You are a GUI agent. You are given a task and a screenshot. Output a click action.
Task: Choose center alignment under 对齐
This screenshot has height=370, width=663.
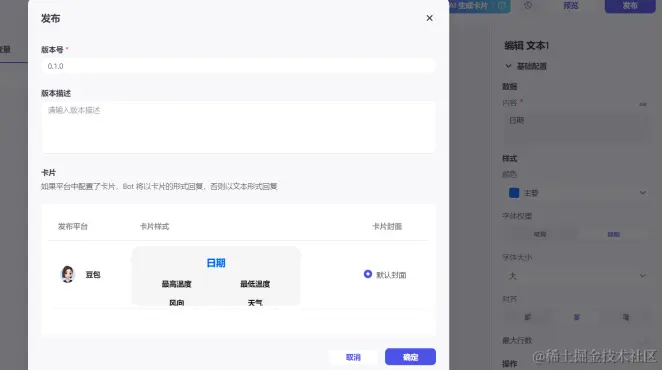pos(576,317)
